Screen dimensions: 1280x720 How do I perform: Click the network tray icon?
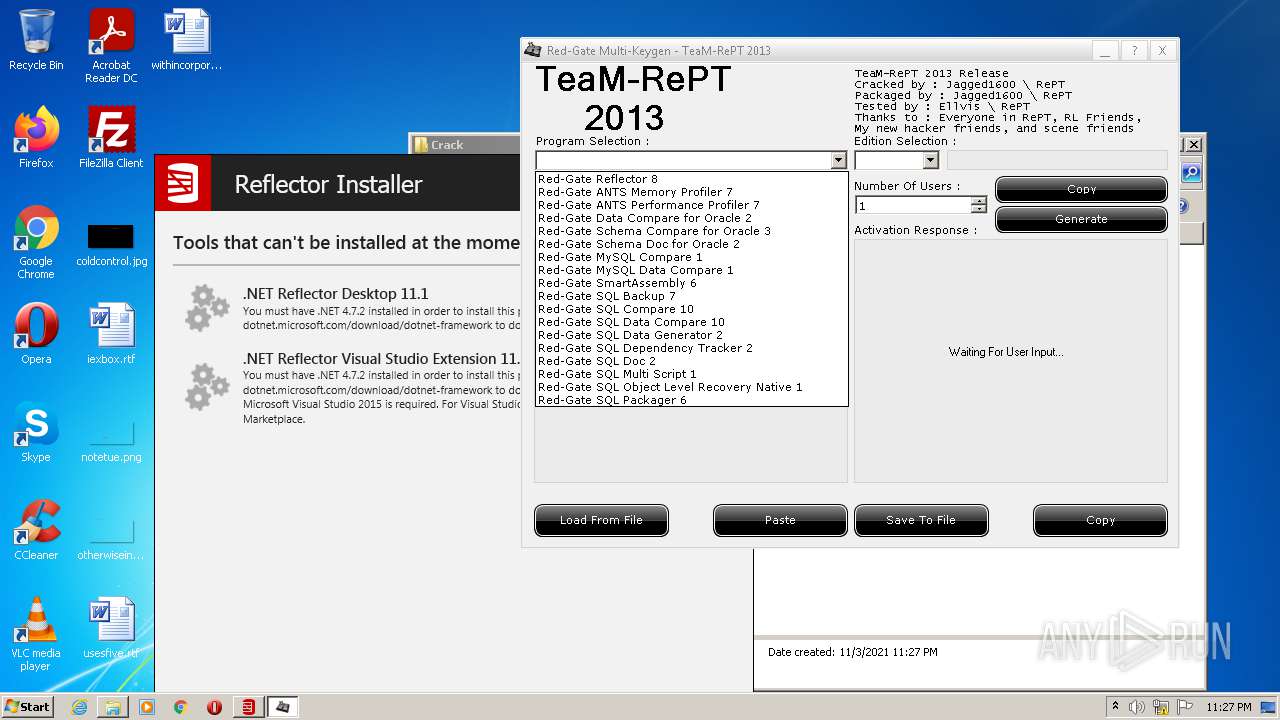(x=1161, y=707)
